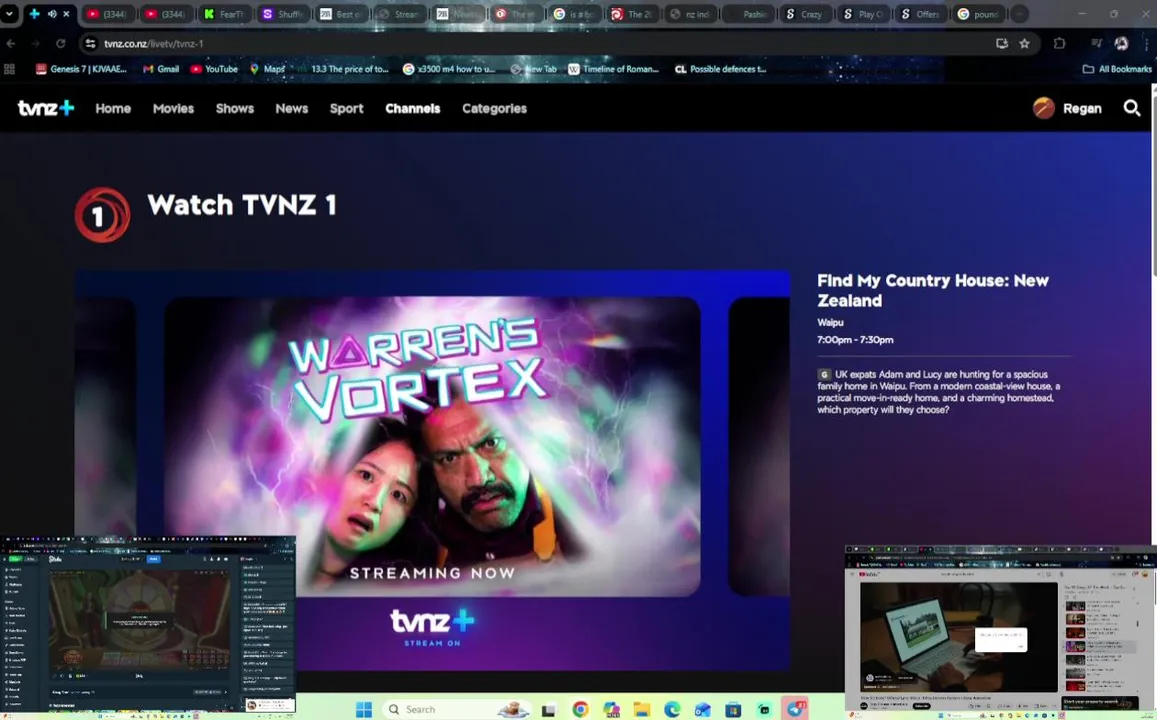Open the x3500 m4 bookmark

(449, 69)
